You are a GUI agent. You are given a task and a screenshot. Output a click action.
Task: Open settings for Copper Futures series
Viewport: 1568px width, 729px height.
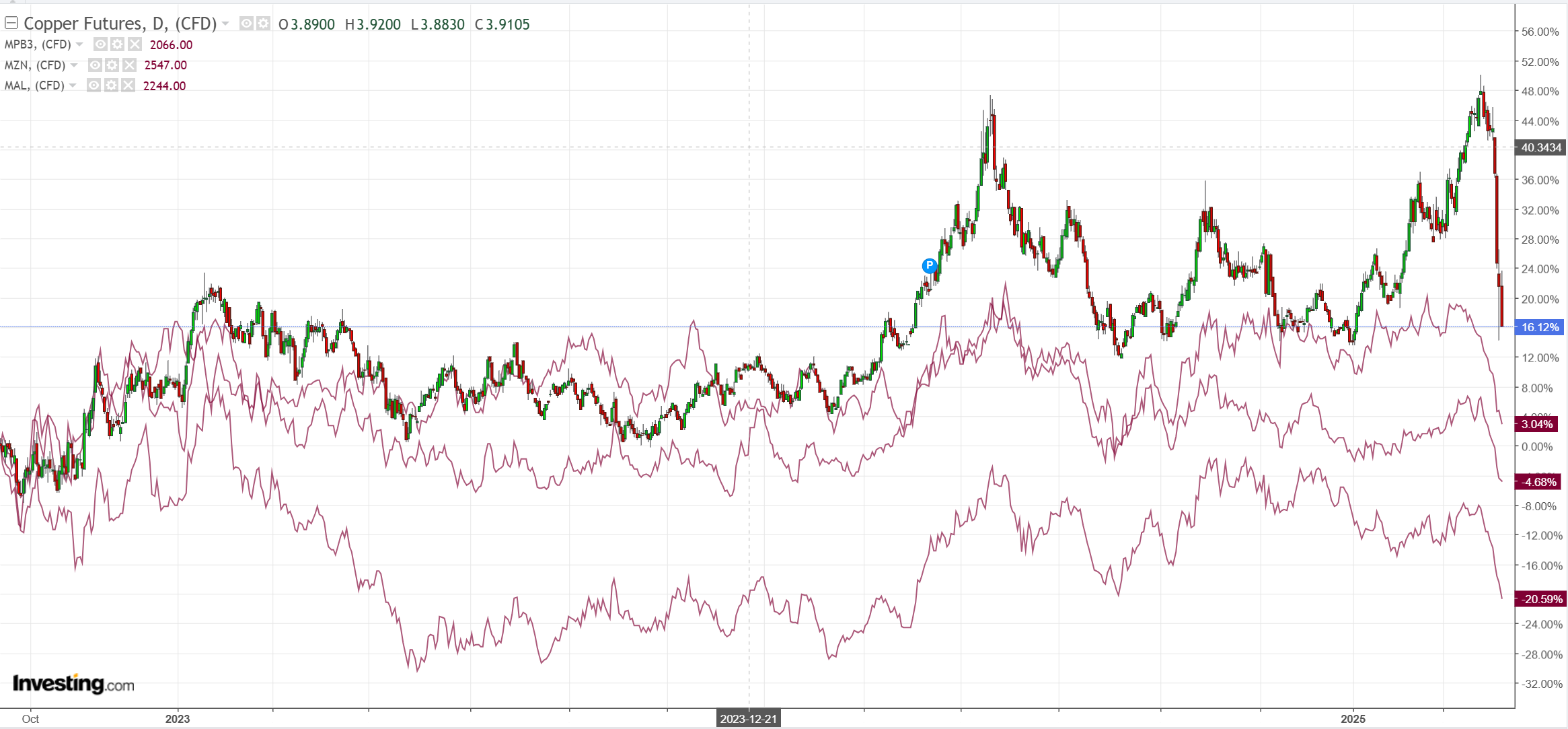(x=263, y=24)
